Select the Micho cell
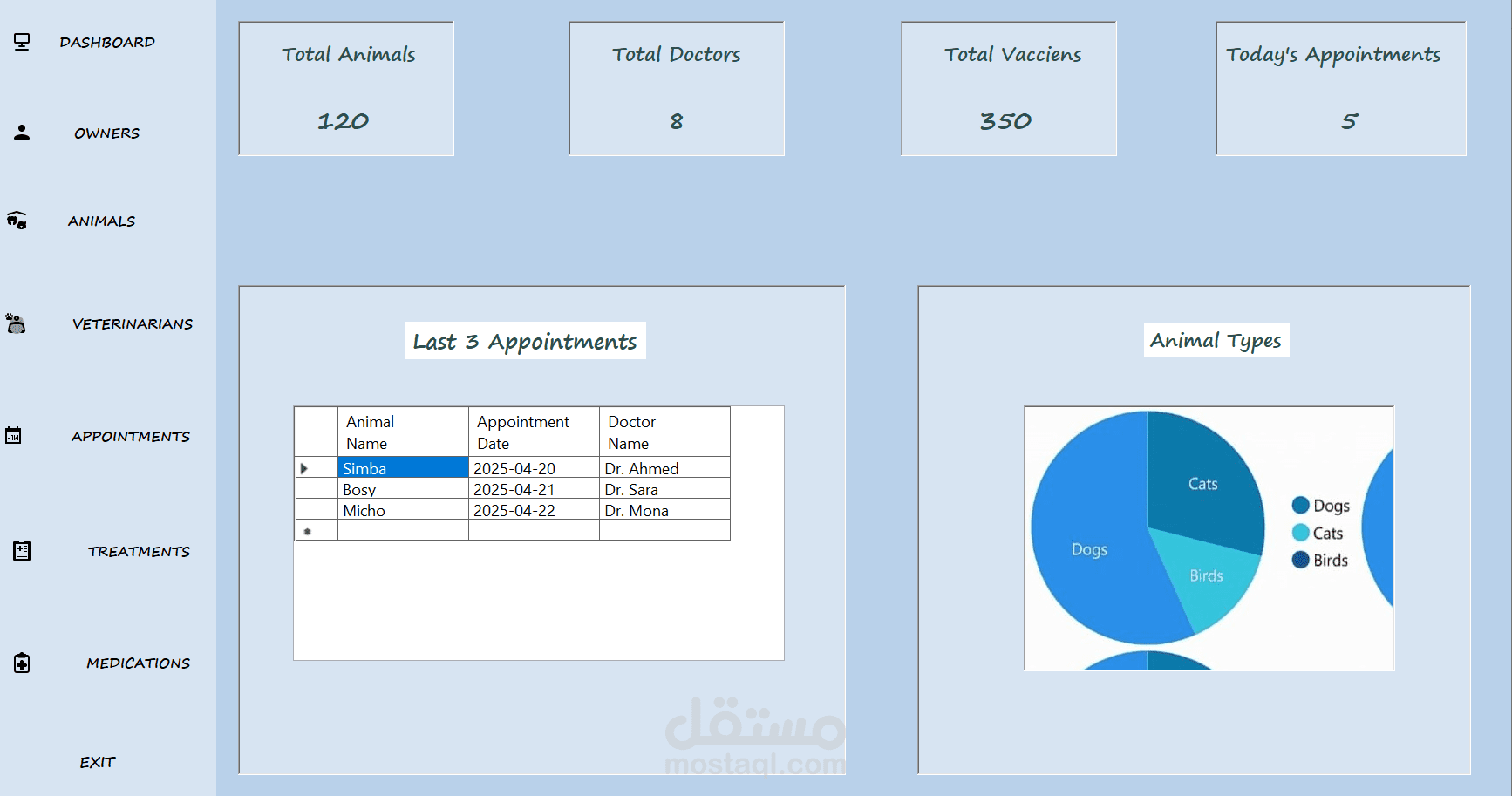This screenshot has height=796, width=1512. [x=403, y=510]
